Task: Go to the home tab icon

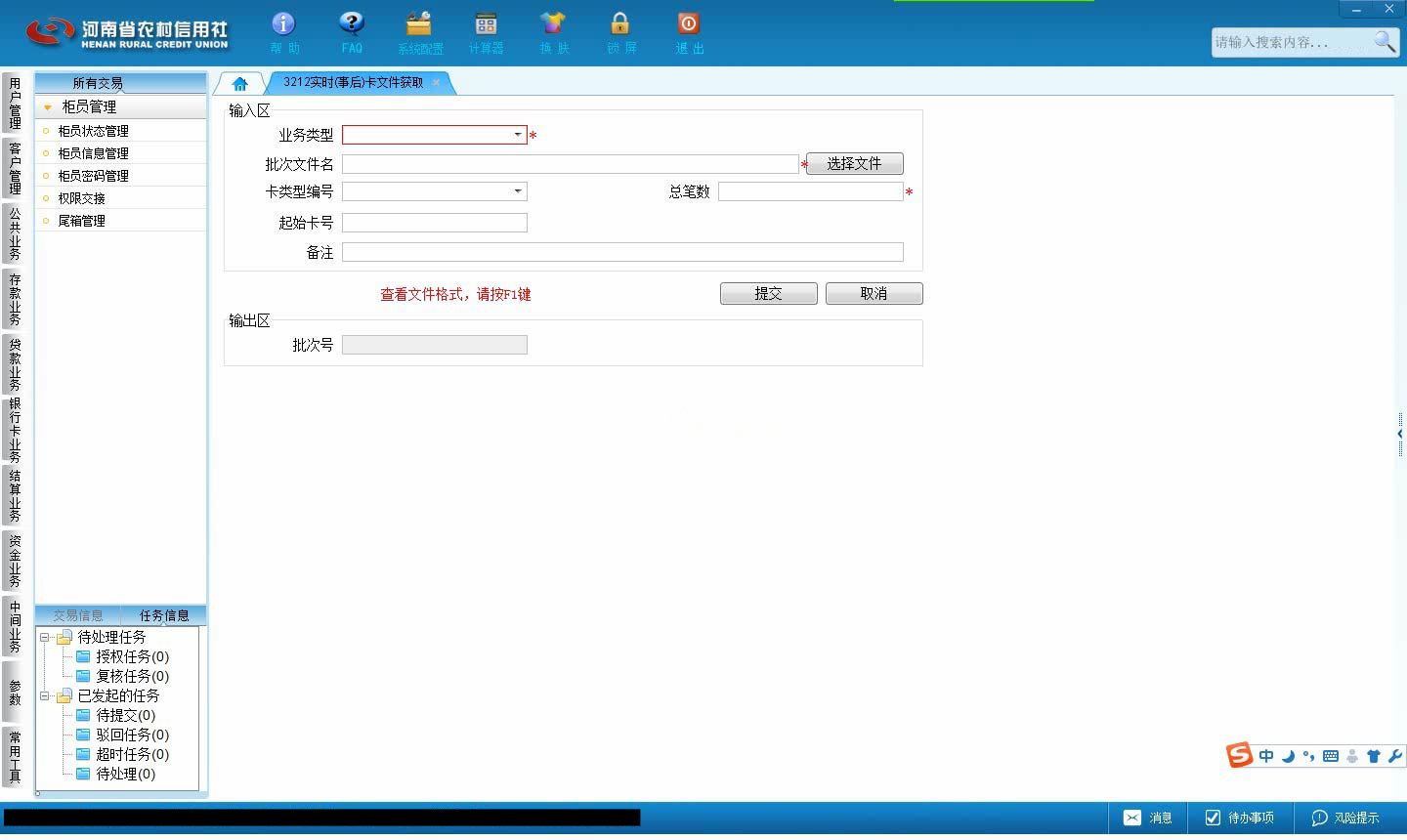Action: (240, 83)
